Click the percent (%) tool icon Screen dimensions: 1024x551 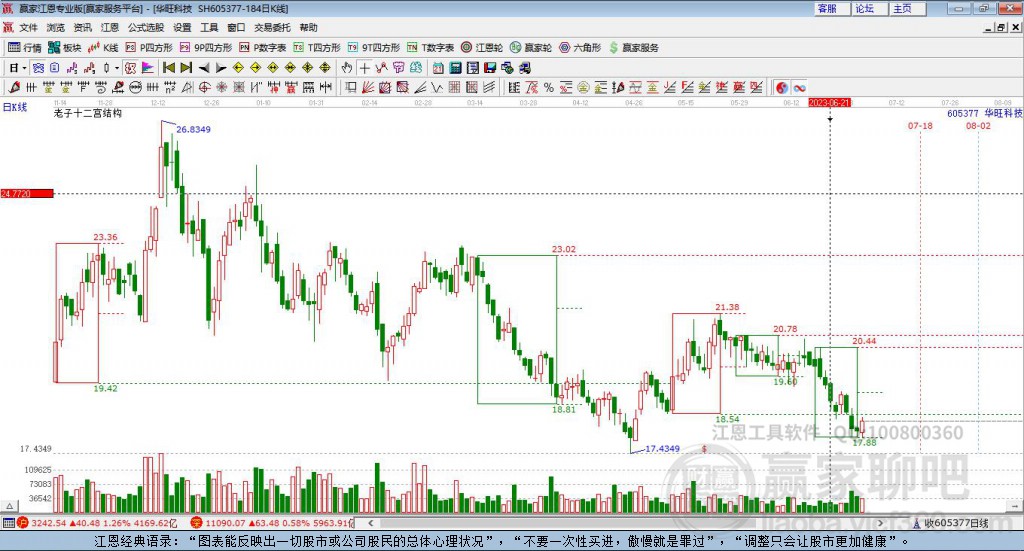(x=549, y=87)
